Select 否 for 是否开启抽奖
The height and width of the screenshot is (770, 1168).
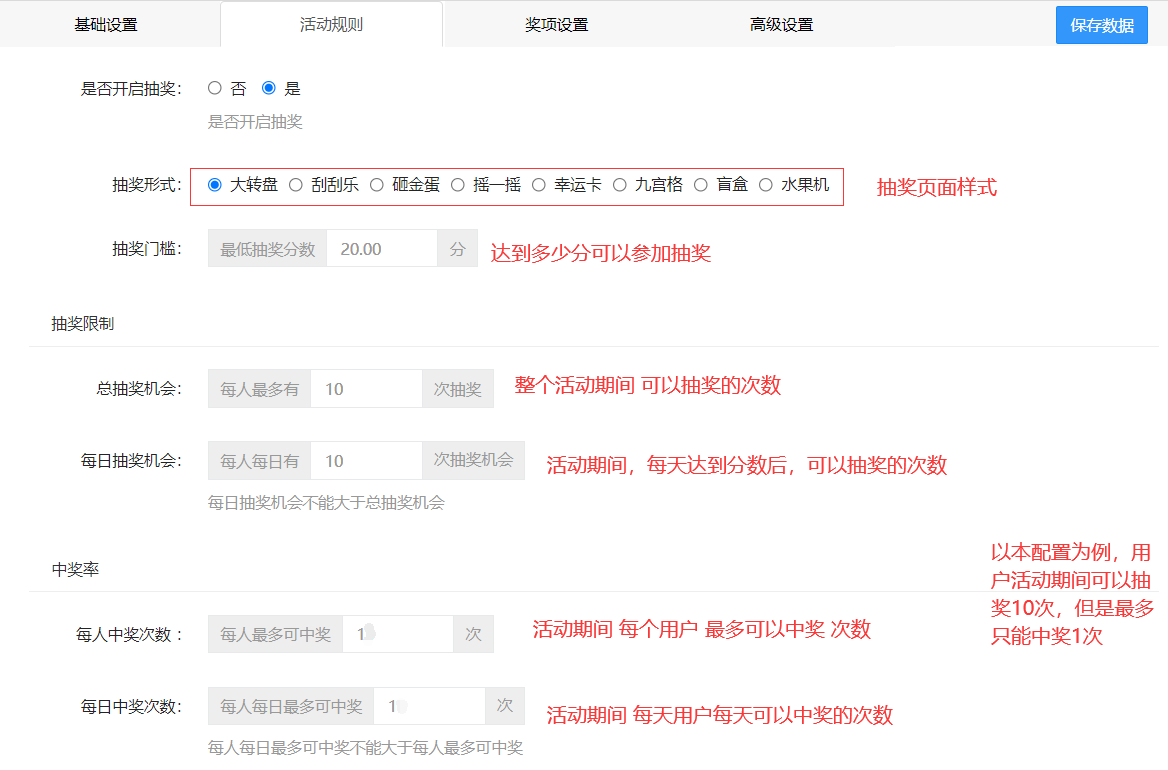215,88
